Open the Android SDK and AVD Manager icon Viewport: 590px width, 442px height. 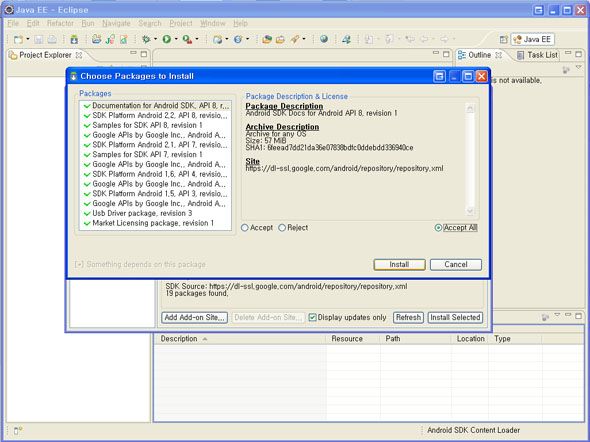pos(74,39)
